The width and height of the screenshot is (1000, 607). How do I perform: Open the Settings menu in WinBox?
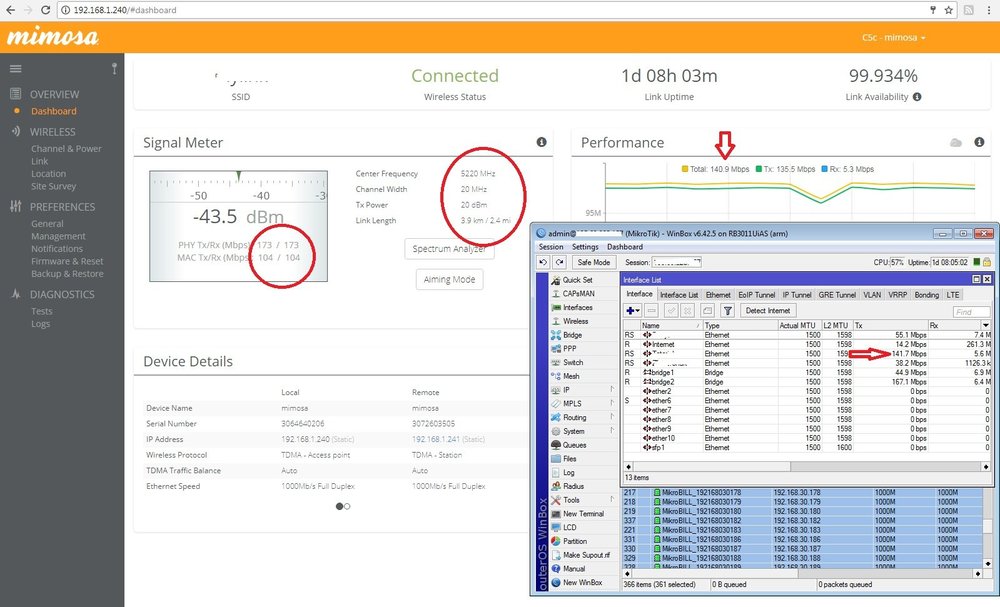585,247
